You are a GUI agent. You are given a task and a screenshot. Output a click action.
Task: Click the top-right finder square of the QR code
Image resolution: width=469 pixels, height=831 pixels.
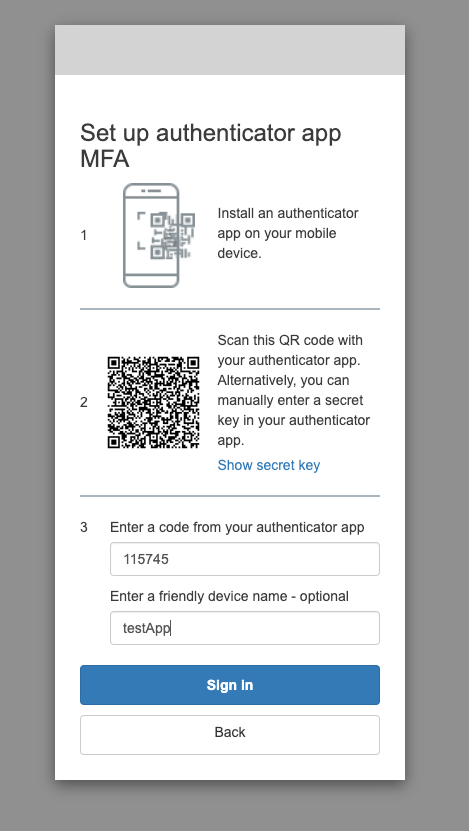click(193, 363)
